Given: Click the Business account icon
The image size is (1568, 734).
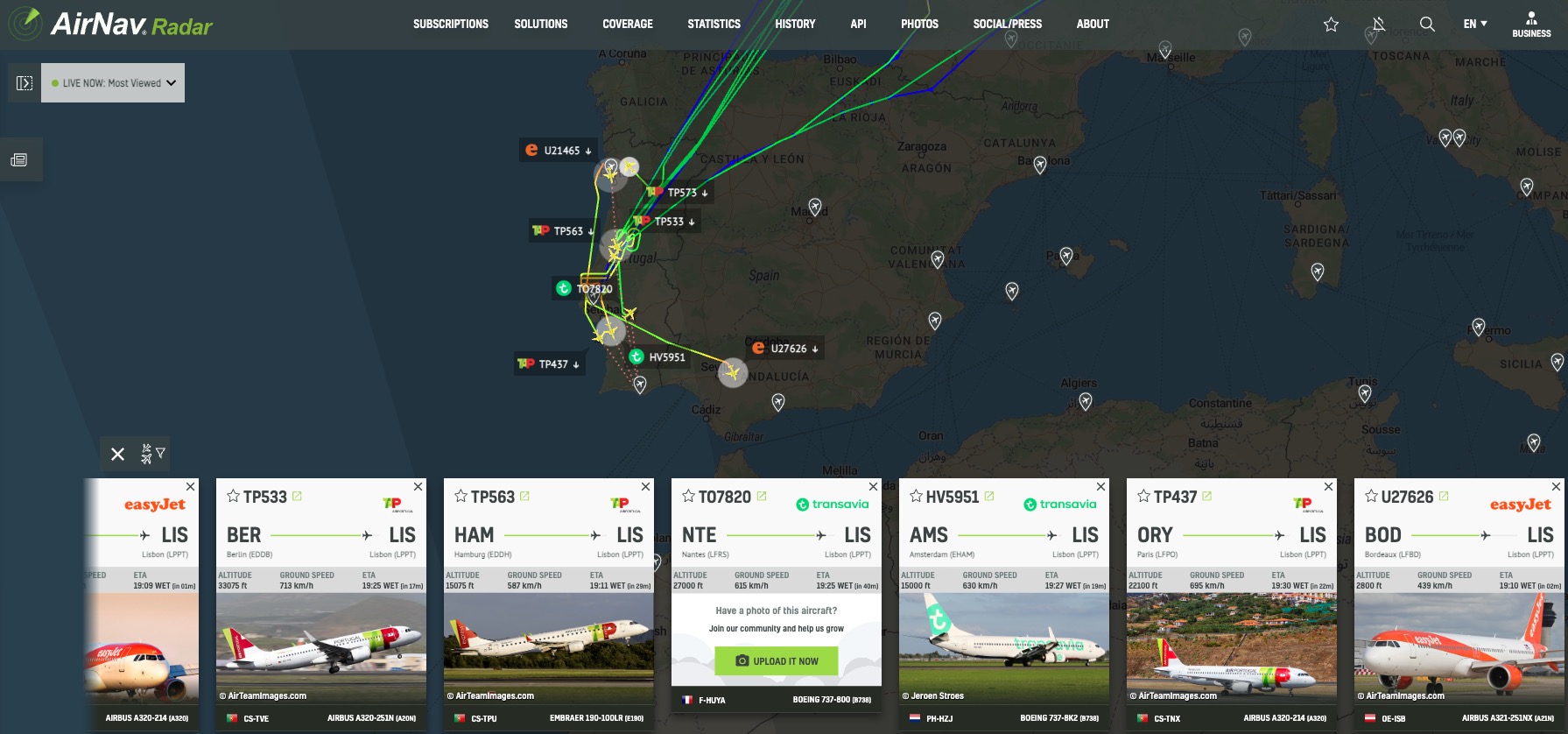Looking at the screenshot, I should click(x=1531, y=25).
